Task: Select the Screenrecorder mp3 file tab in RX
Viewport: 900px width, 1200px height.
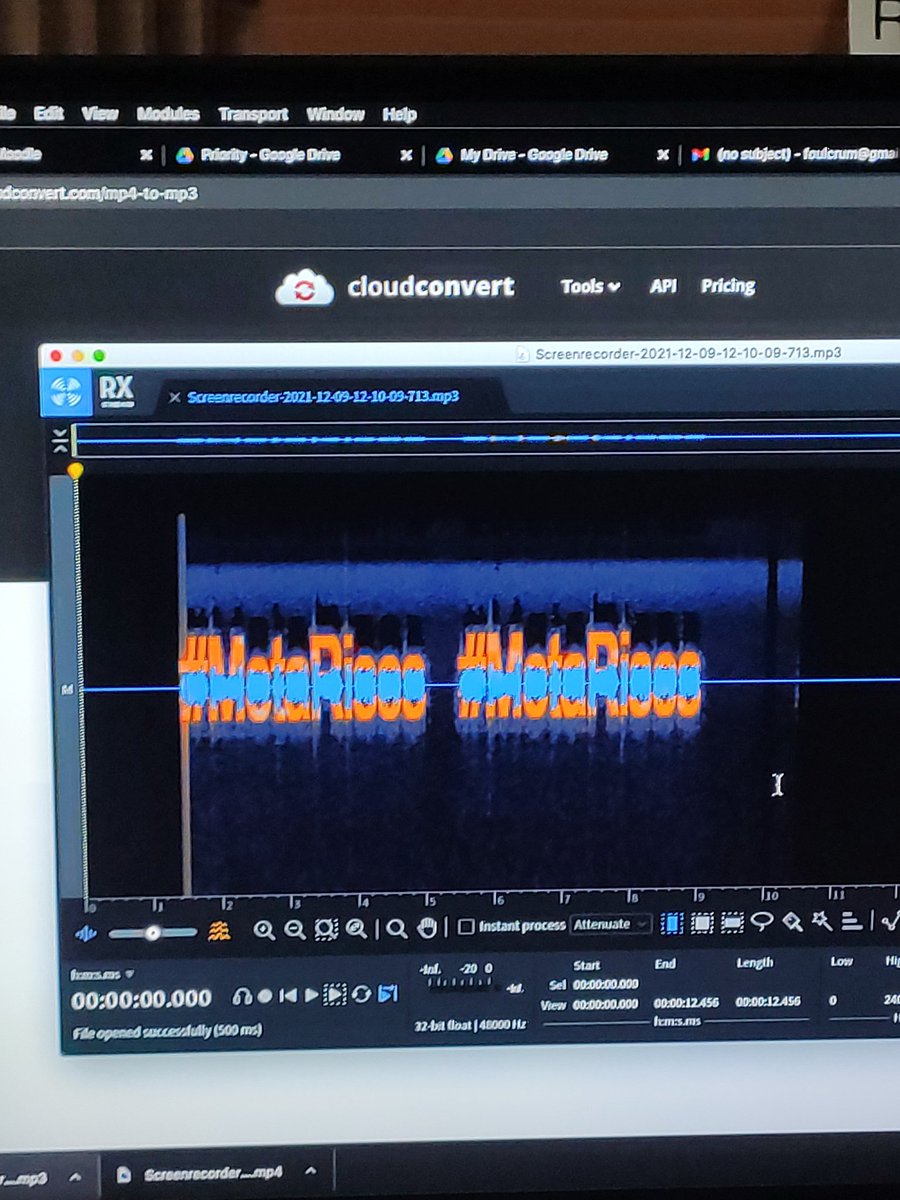Action: [323, 396]
